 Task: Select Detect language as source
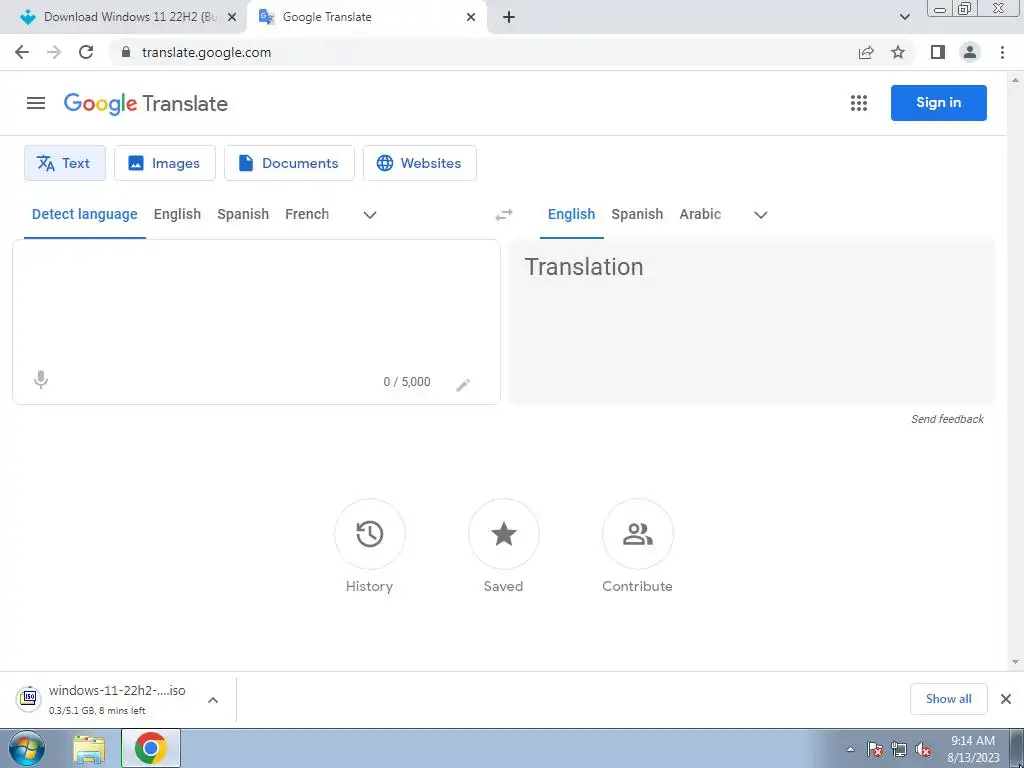pos(85,214)
